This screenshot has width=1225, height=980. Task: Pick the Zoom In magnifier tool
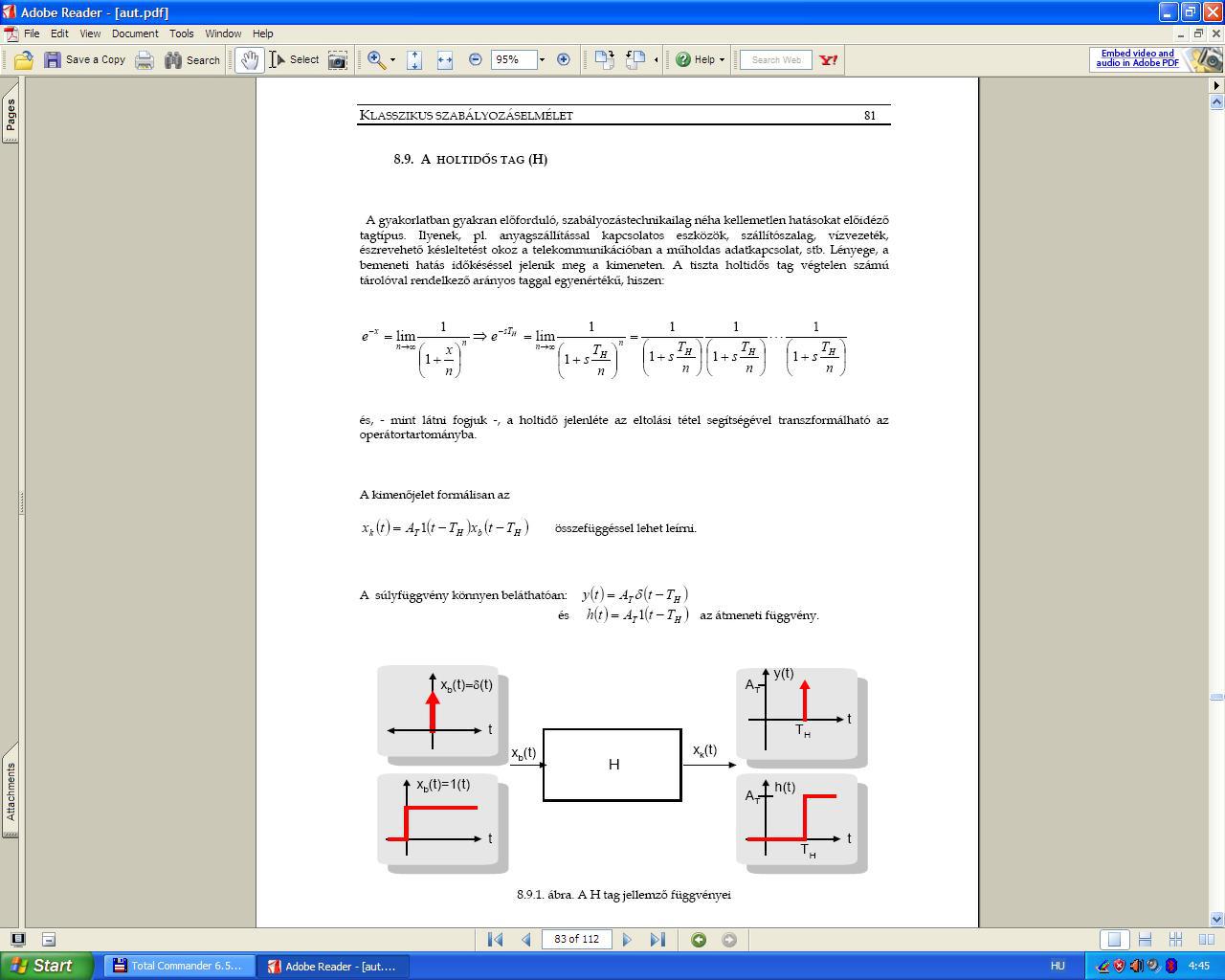(377, 60)
